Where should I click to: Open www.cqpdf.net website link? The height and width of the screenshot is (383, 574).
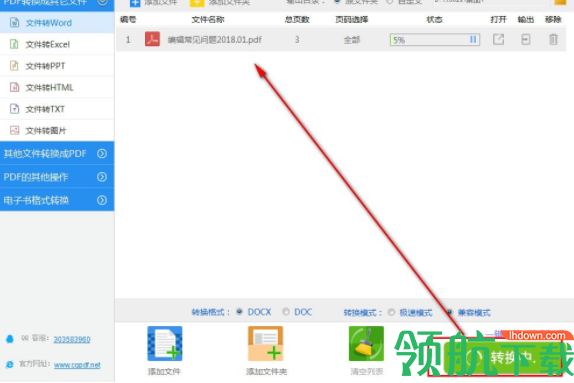click(x=77, y=365)
